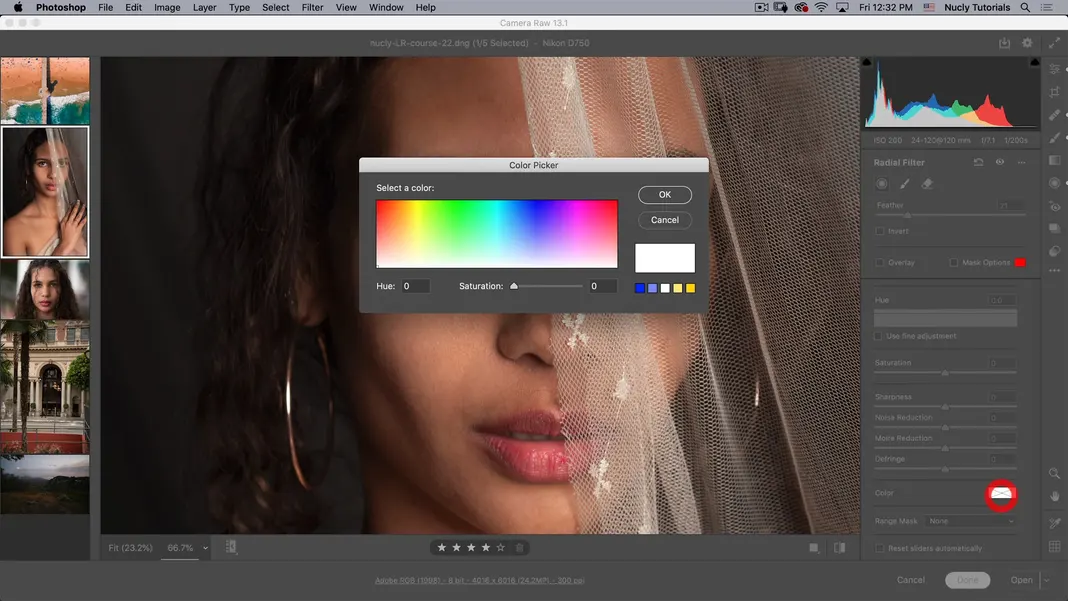
Task: Open the Photoshop application menu
Action: pyautogui.click(x=61, y=7)
